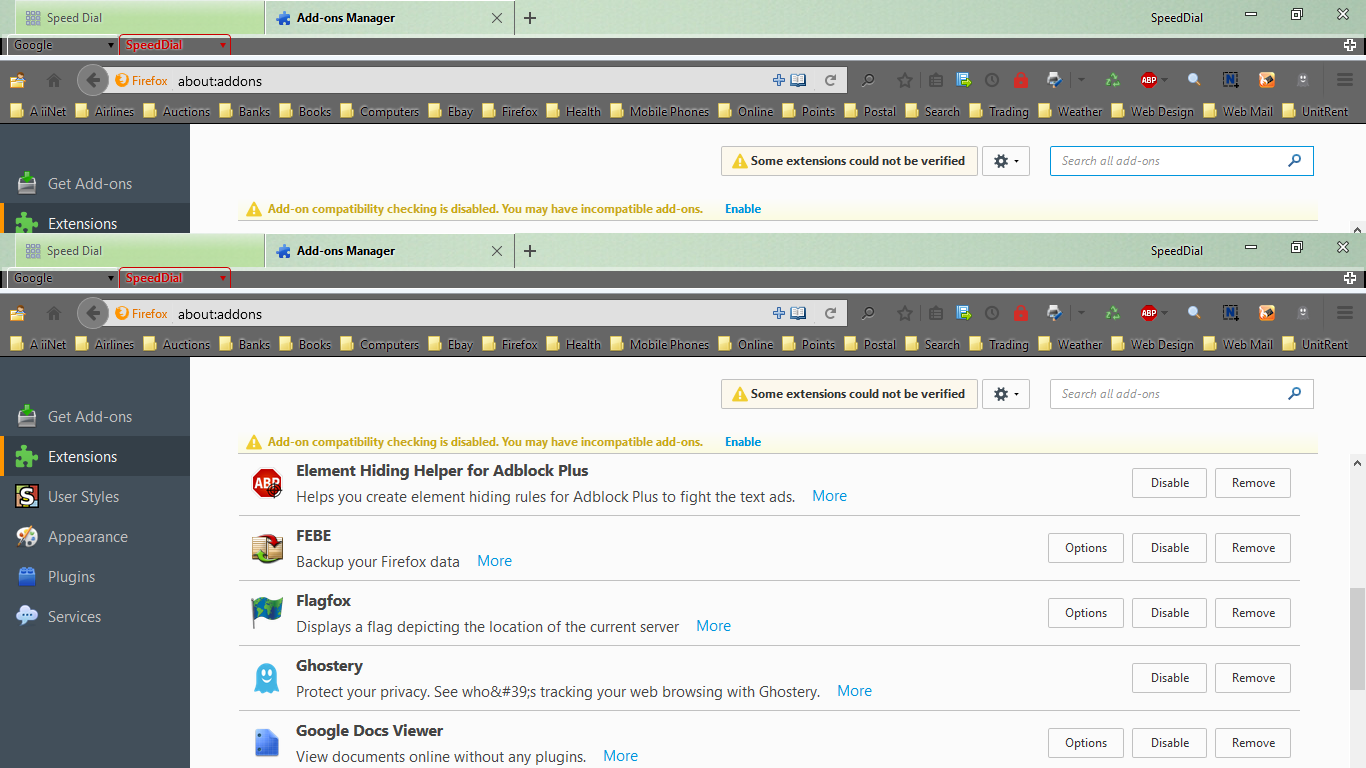Close the Add-ons Manager tab in the lower window
The image size is (1366, 768).
coord(497,251)
